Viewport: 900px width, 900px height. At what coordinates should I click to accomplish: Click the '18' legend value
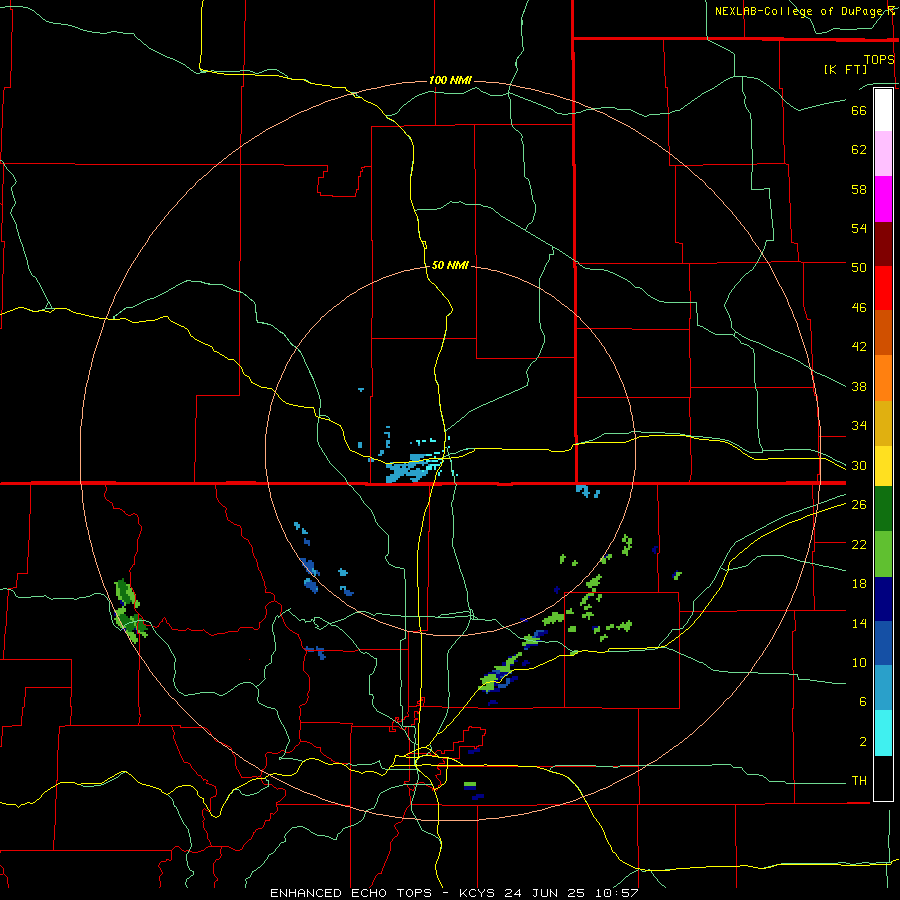pyautogui.click(x=859, y=584)
